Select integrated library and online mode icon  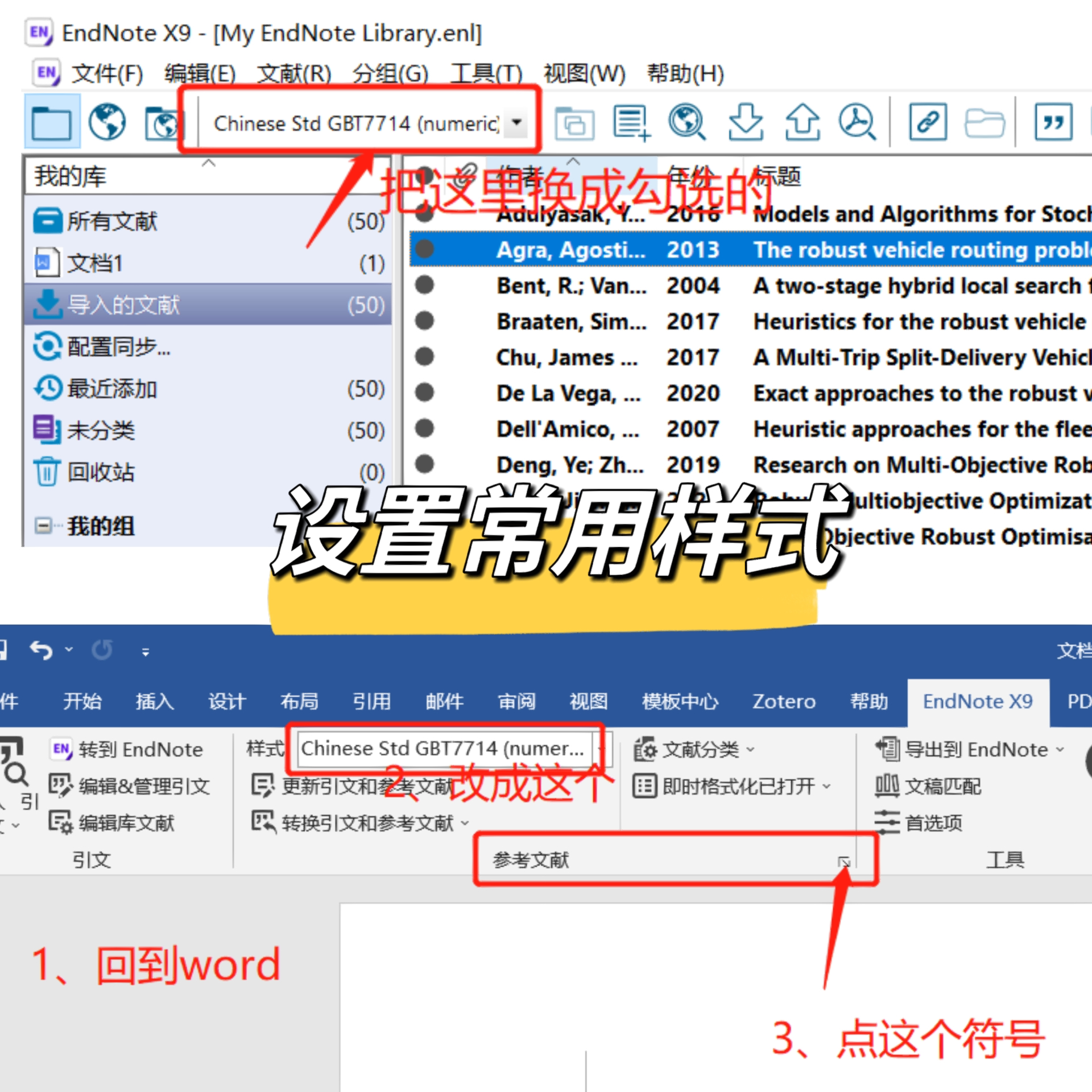click(x=163, y=123)
